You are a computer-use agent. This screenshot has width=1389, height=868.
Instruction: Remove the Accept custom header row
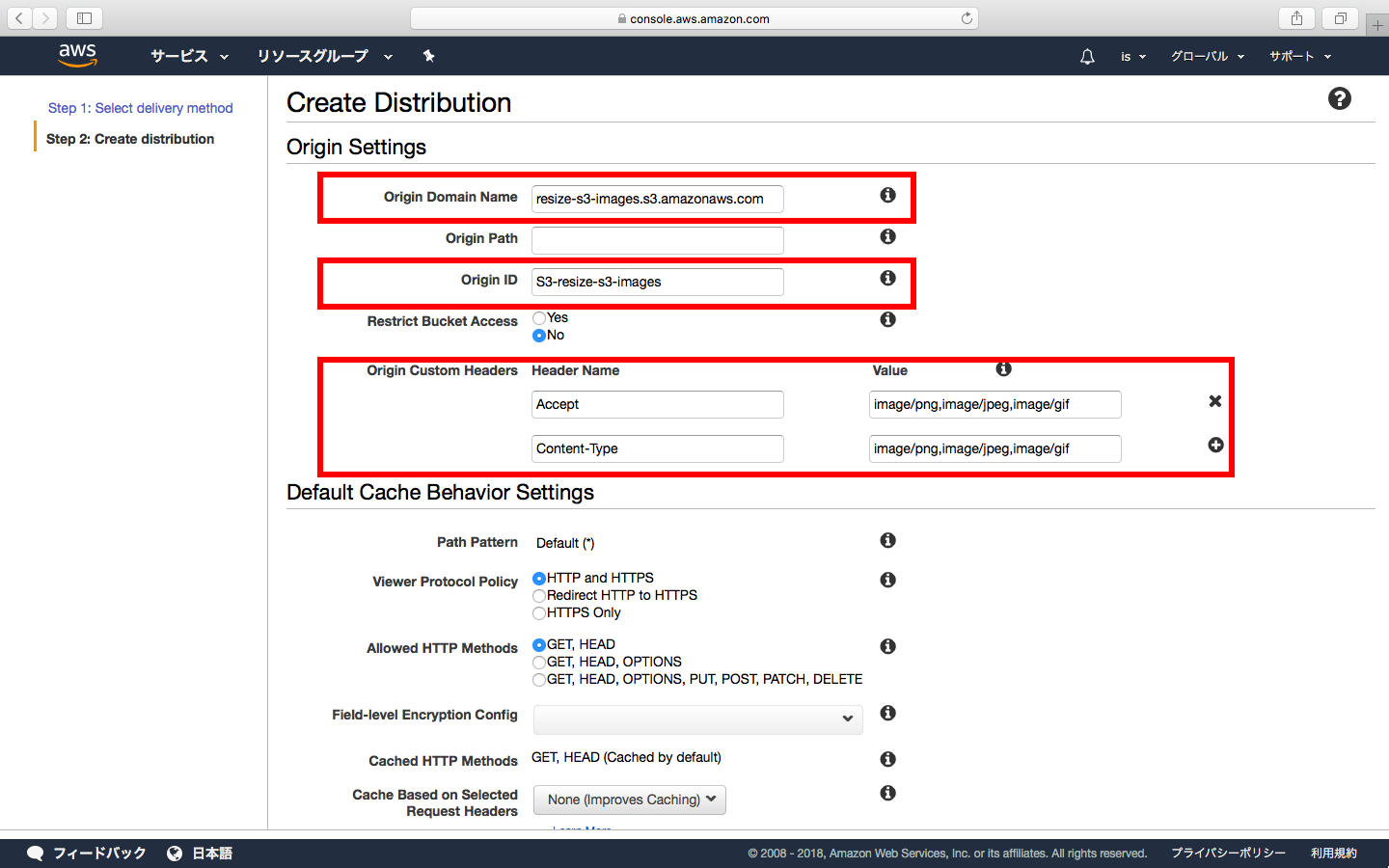(x=1215, y=401)
